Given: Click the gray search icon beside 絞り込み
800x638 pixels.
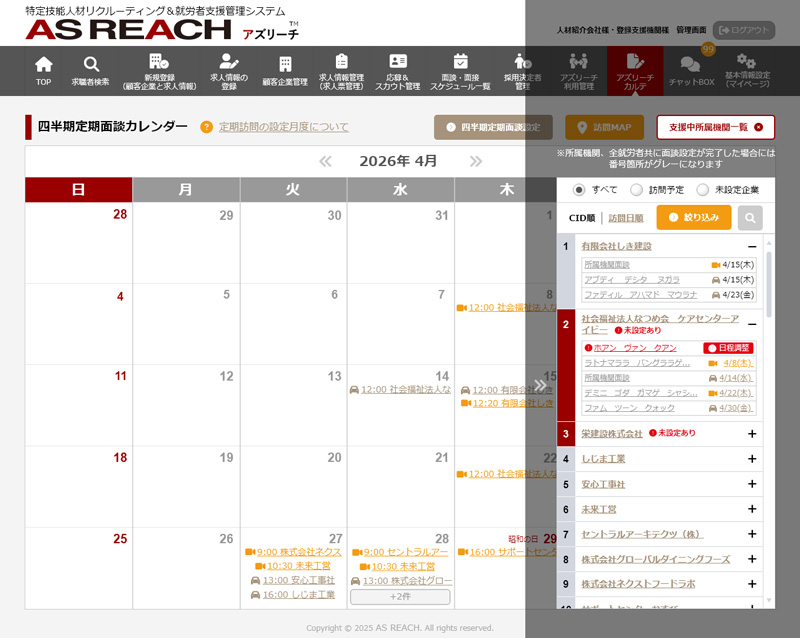Looking at the screenshot, I should pyautogui.click(x=750, y=218).
